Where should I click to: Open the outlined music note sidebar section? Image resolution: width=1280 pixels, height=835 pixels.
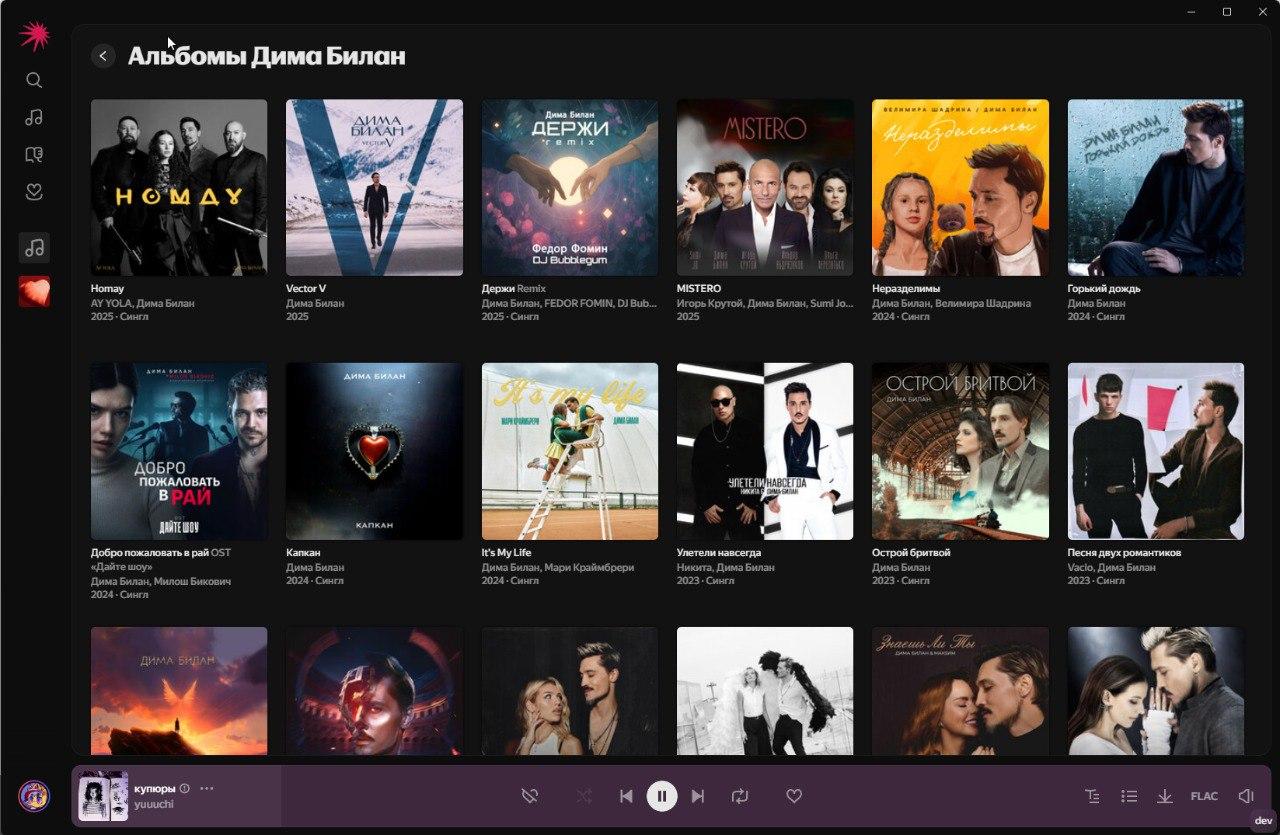(34, 117)
